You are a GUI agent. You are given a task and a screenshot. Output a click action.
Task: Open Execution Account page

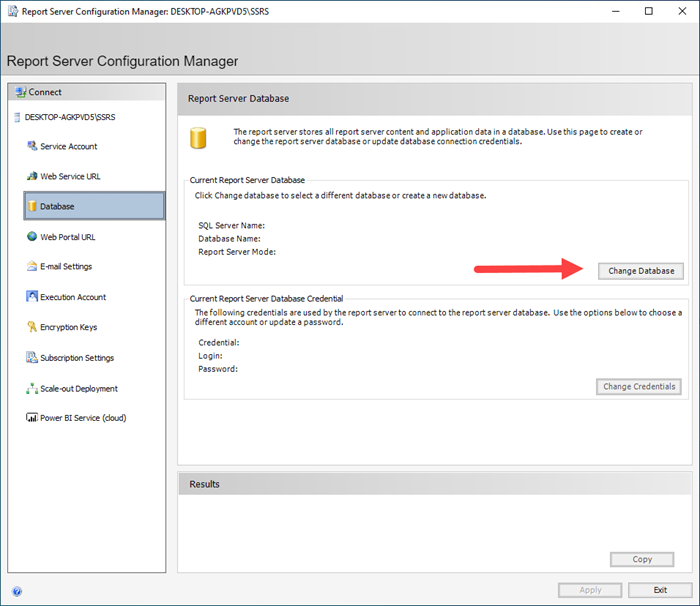click(73, 297)
